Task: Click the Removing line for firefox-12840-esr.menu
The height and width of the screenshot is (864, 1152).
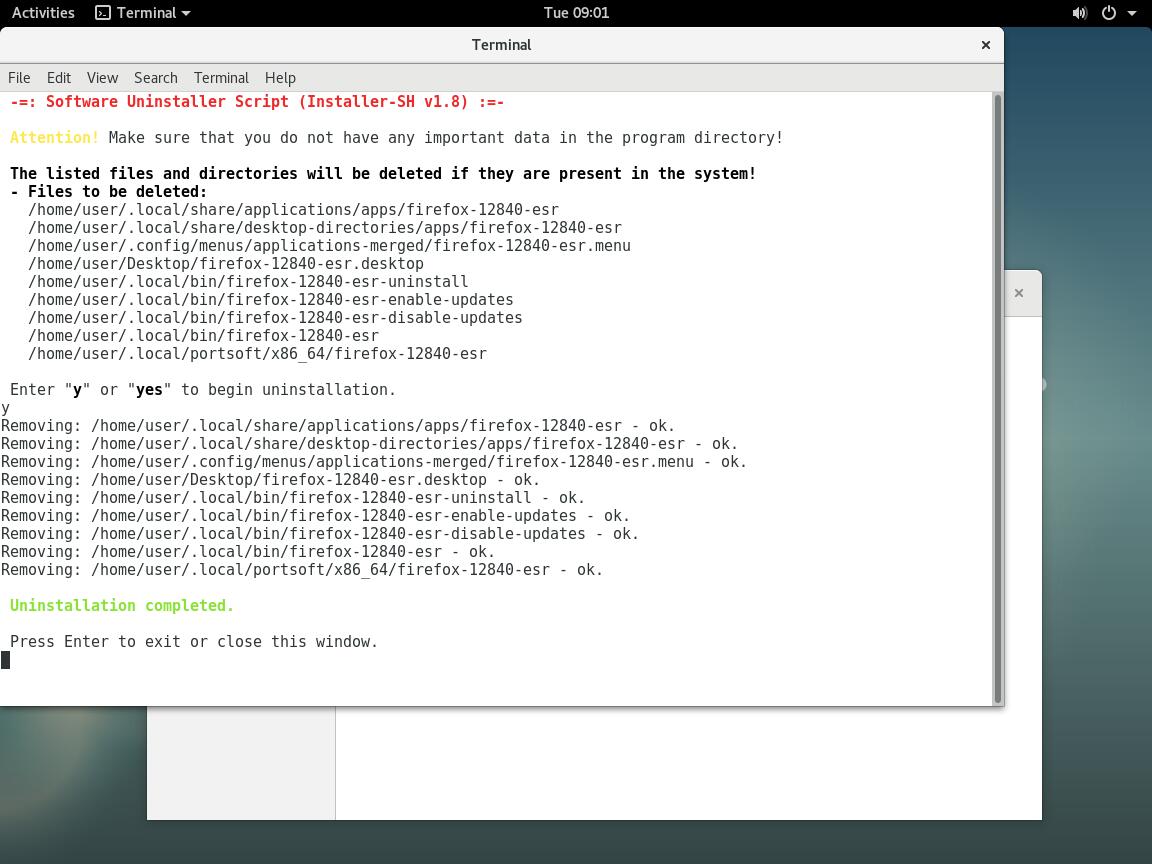Action: [x=374, y=461]
